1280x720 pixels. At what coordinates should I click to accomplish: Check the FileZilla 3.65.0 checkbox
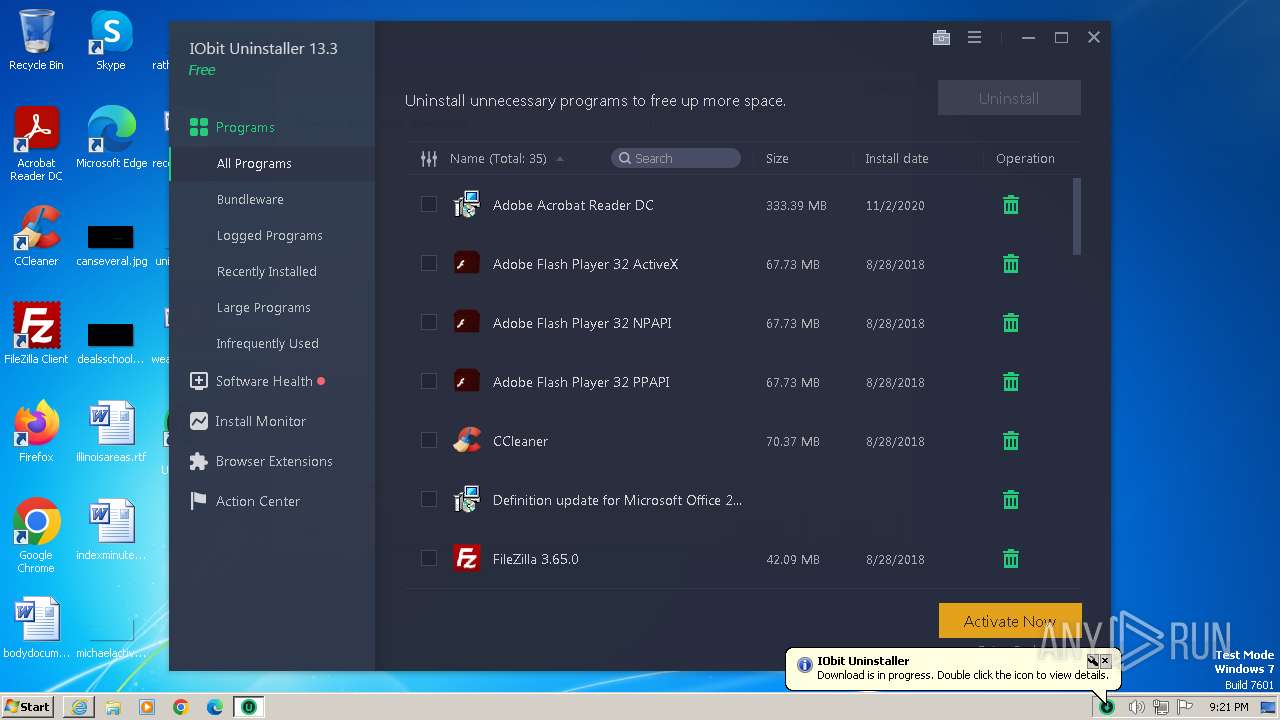click(429, 559)
